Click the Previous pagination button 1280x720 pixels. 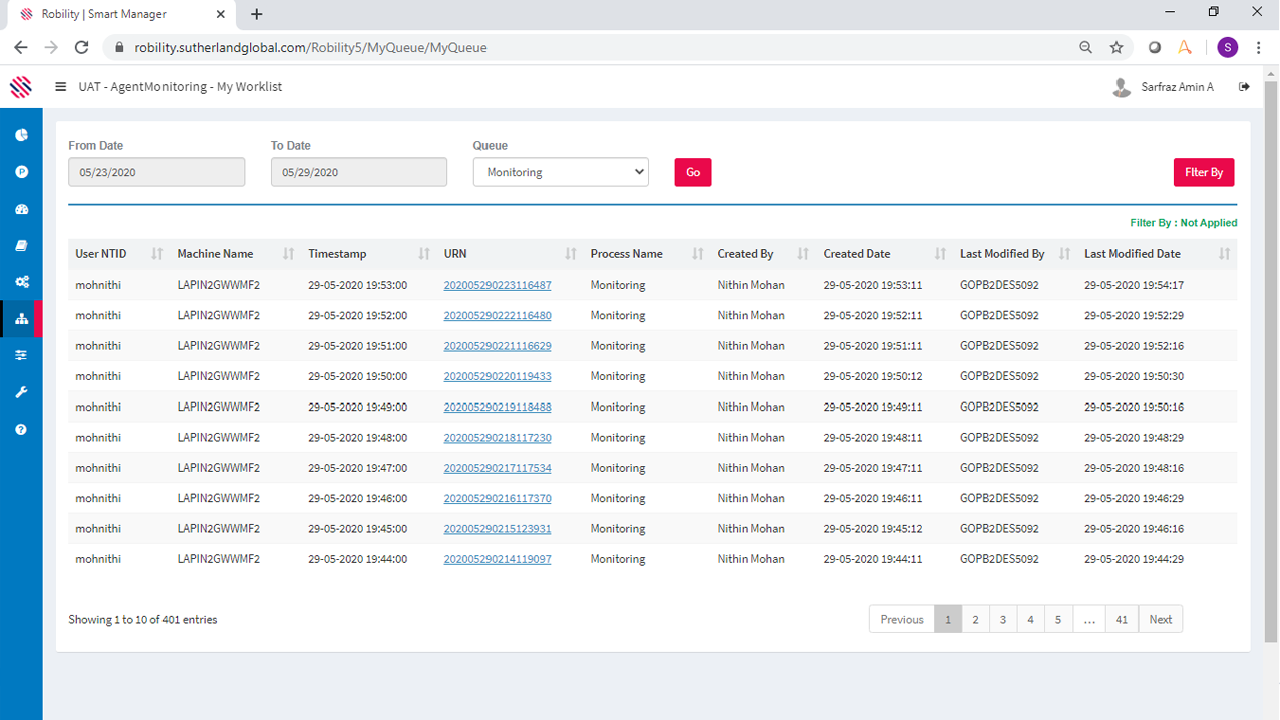902,619
